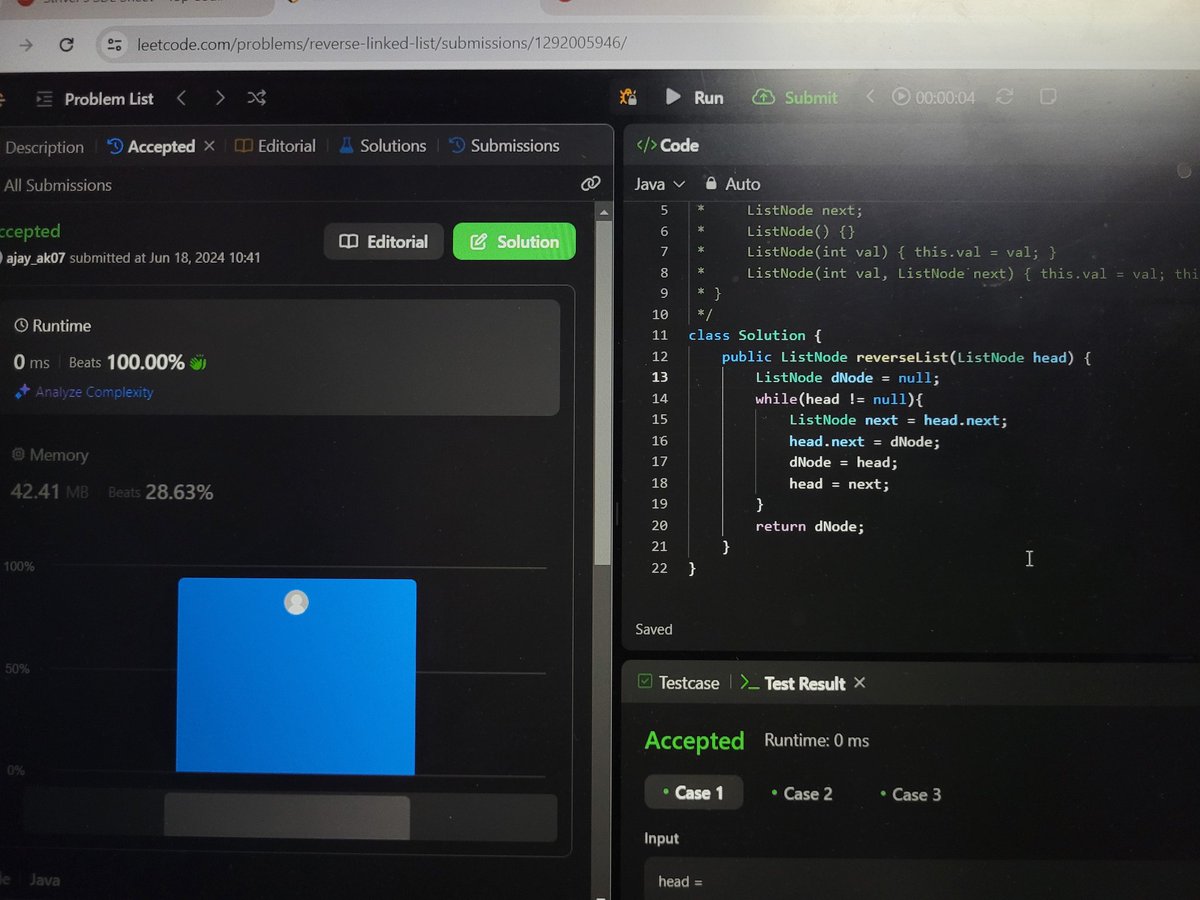Click the blue runtime distribution bar
Image resolution: width=1200 pixels, height=900 pixels.
[296, 677]
